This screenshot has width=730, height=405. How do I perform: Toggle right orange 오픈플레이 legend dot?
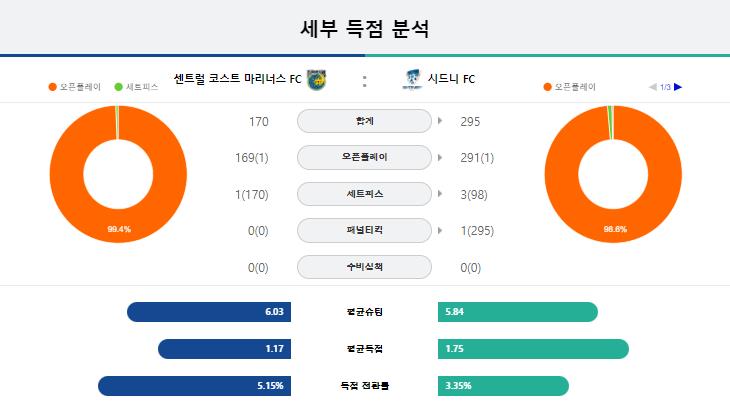548,87
